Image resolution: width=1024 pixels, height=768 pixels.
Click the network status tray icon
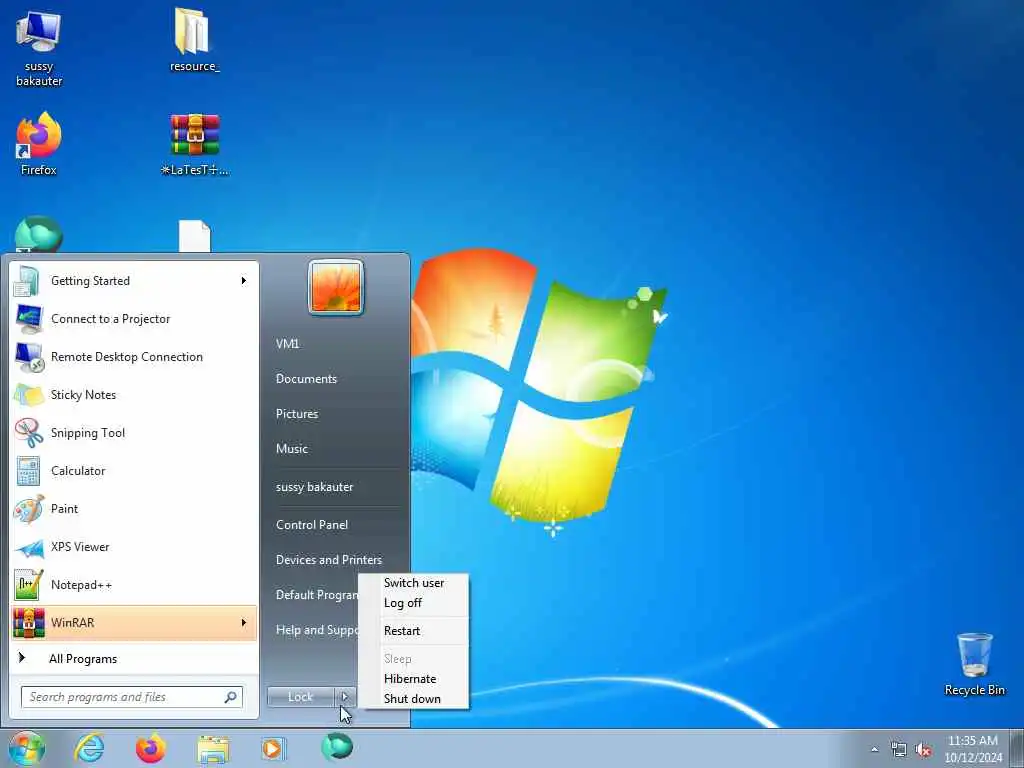click(899, 750)
